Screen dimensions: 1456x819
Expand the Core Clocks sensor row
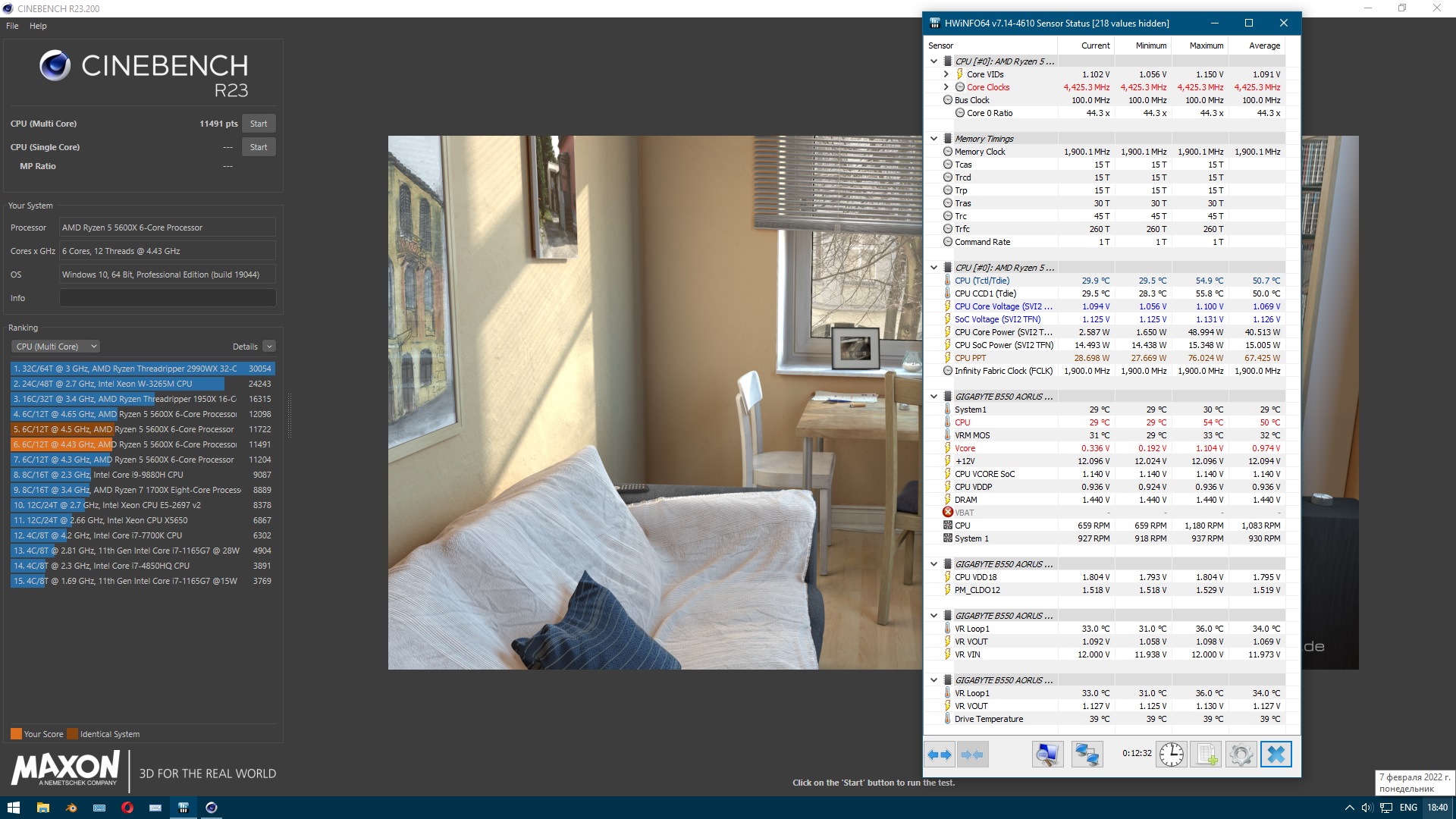946,87
